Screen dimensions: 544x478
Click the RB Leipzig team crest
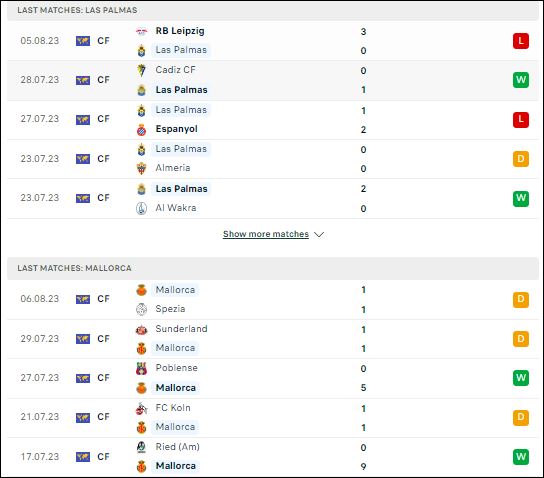(x=142, y=32)
